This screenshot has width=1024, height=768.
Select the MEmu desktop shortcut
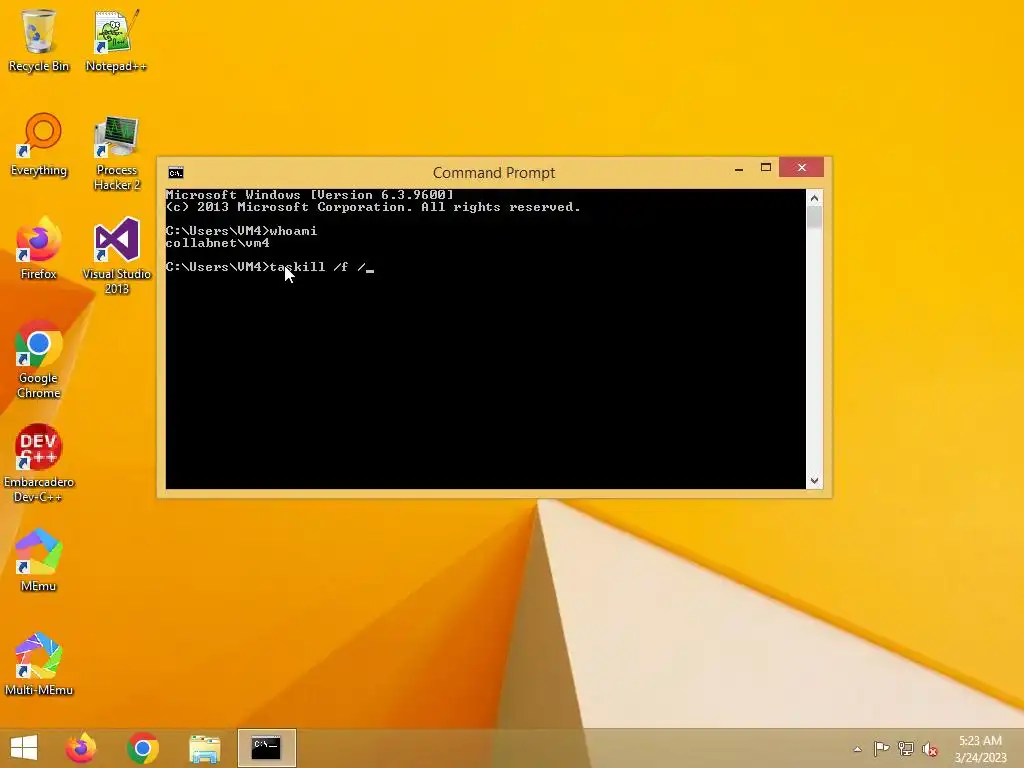pos(39,560)
